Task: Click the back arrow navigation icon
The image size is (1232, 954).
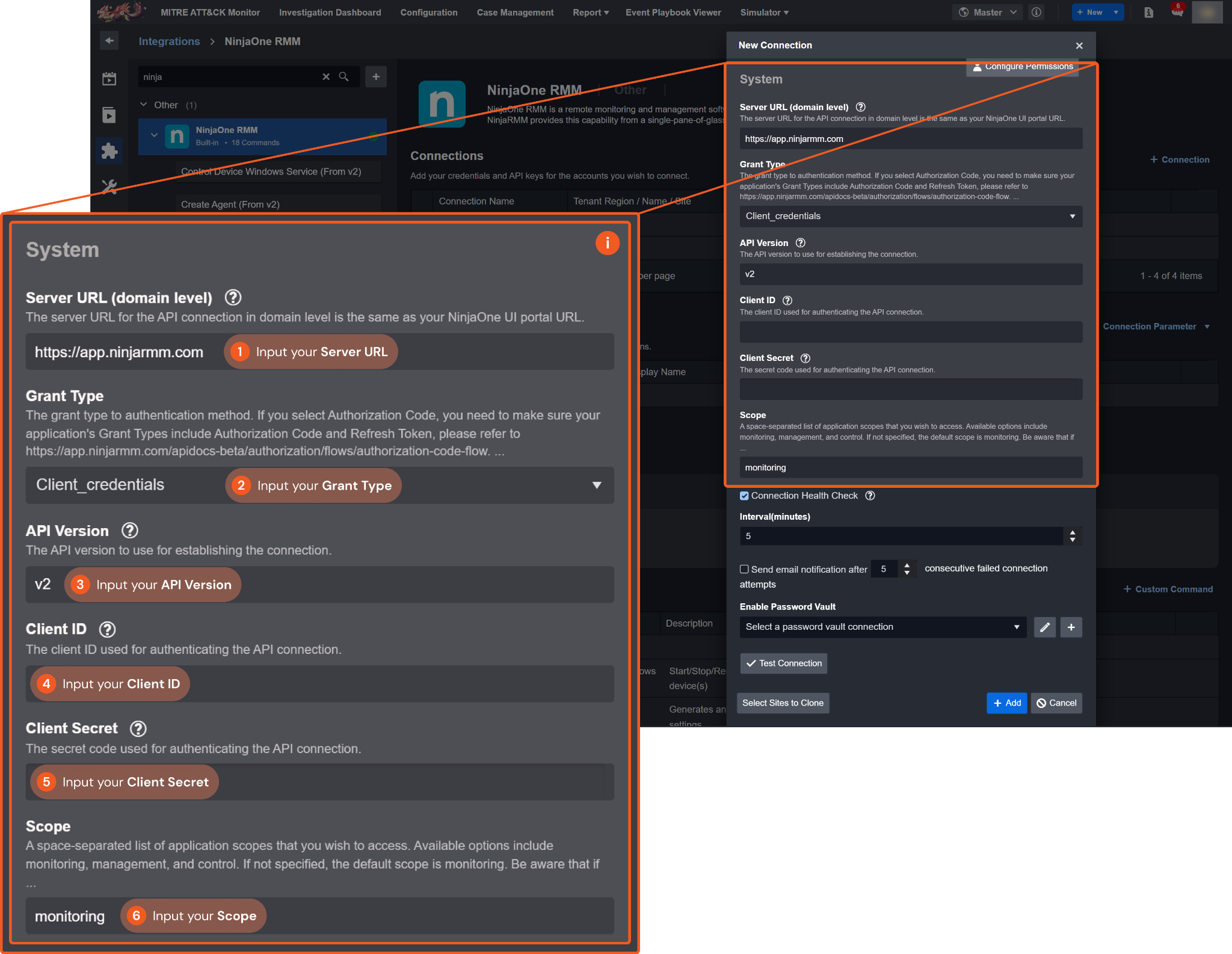Action: click(109, 41)
